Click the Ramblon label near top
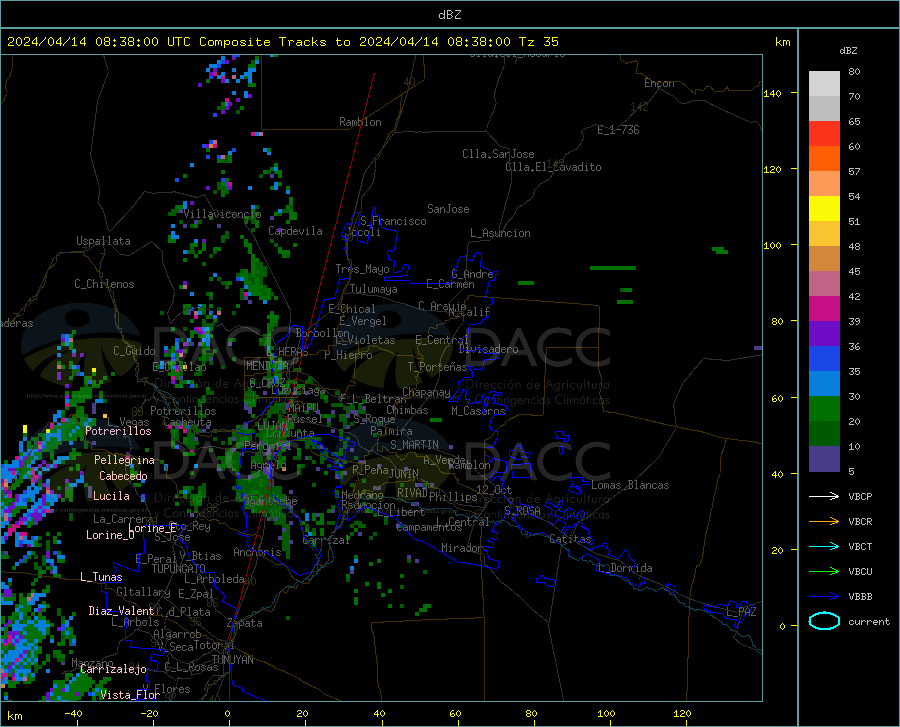The height and width of the screenshot is (727, 900). [x=360, y=122]
